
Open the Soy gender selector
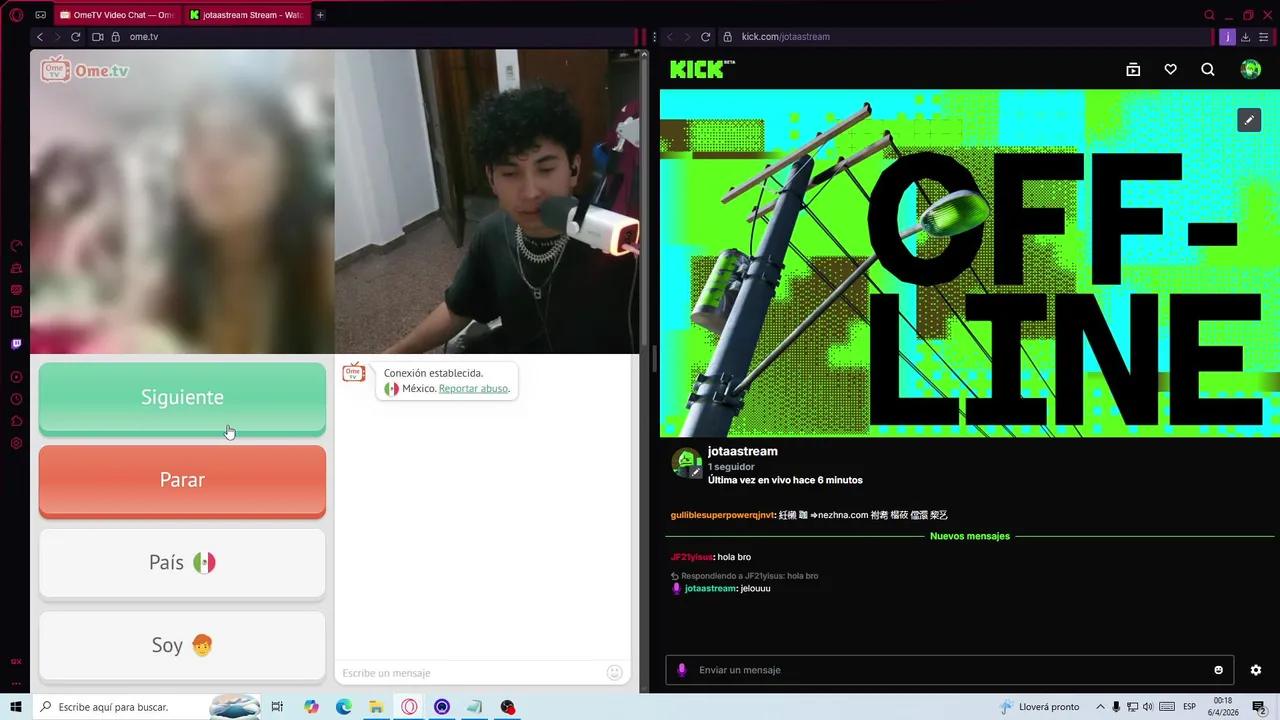tap(182, 646)
